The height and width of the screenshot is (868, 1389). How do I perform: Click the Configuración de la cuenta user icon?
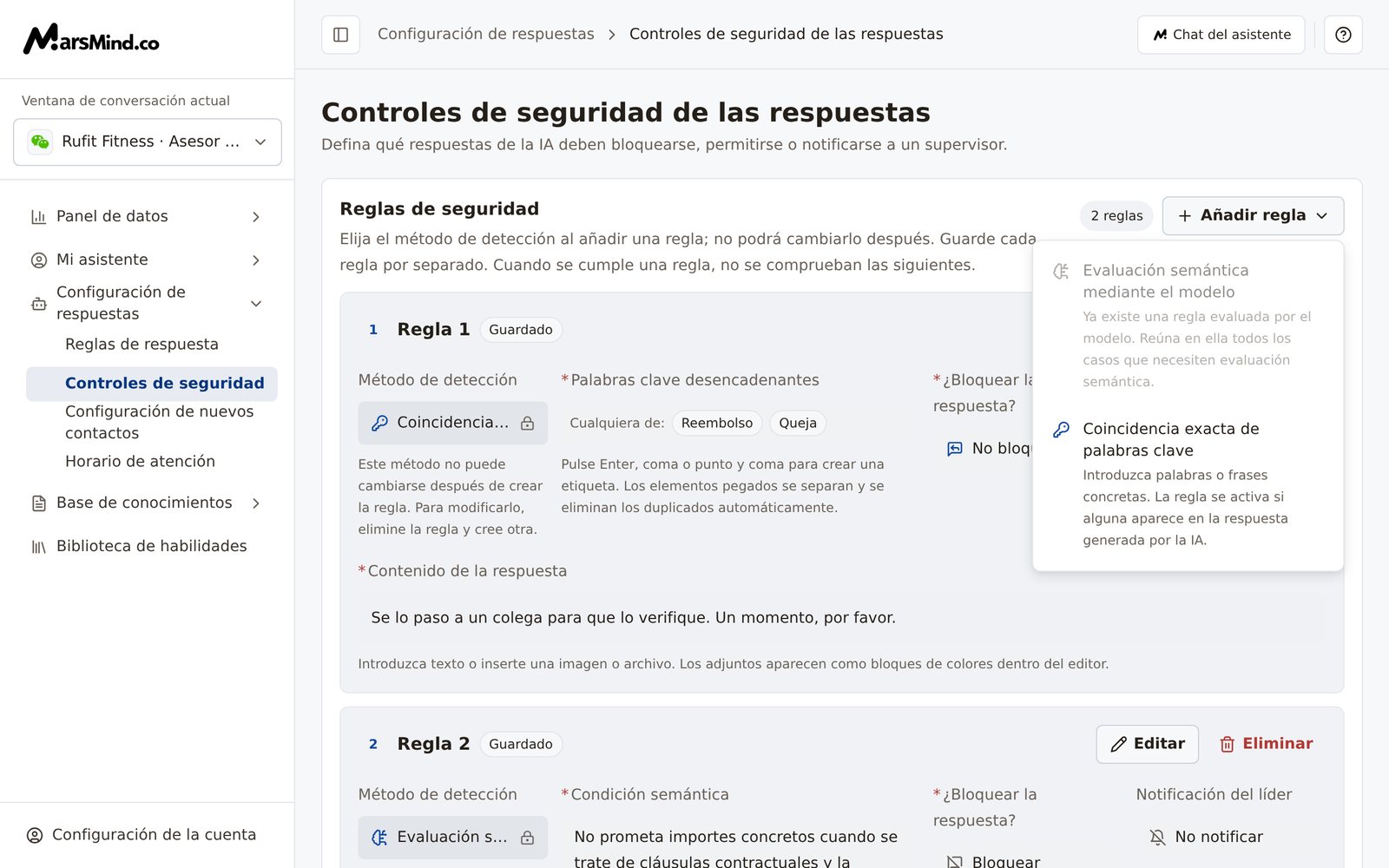coord(35,835)
